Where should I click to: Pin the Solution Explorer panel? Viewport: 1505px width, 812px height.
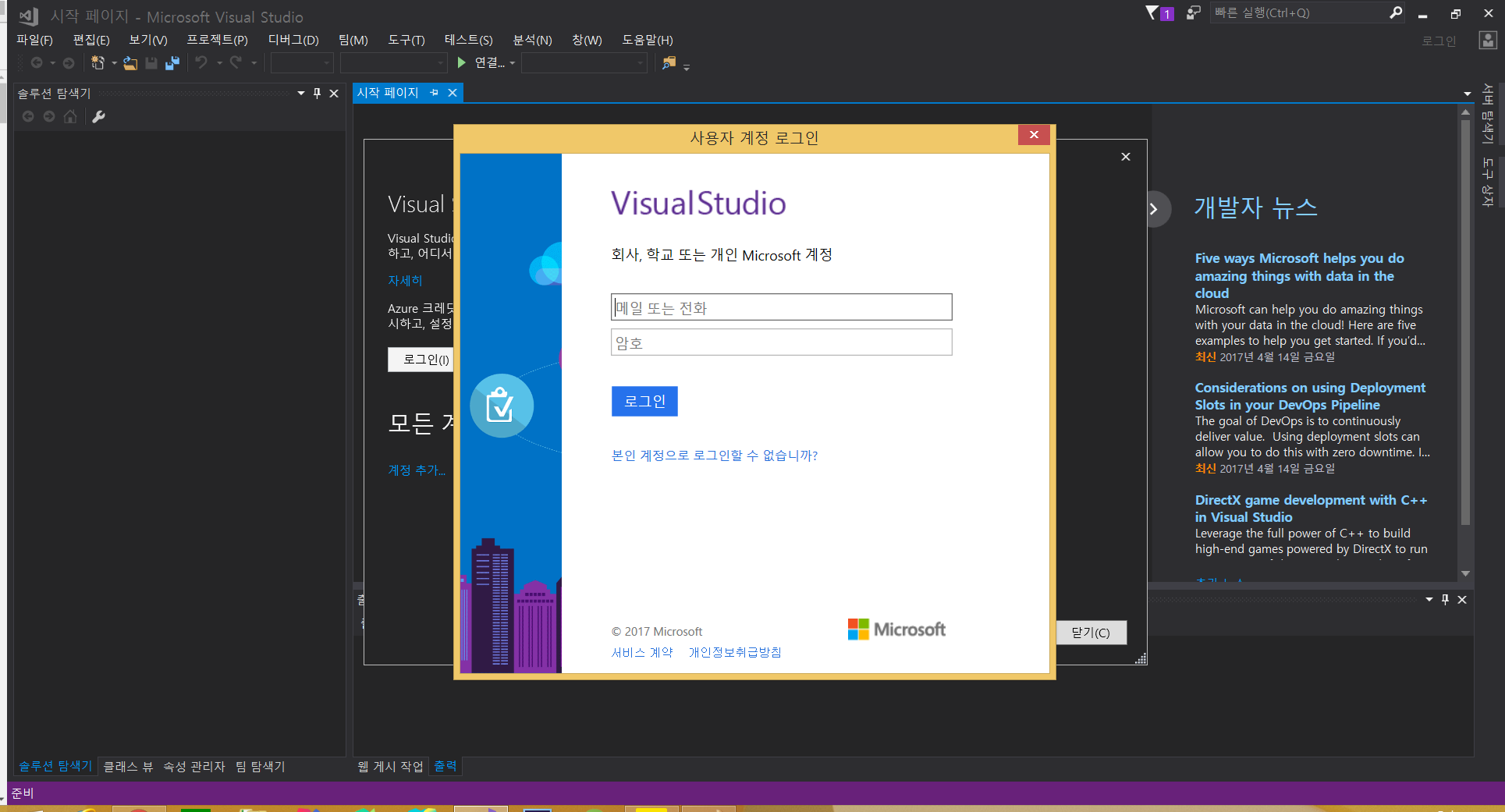317,94
